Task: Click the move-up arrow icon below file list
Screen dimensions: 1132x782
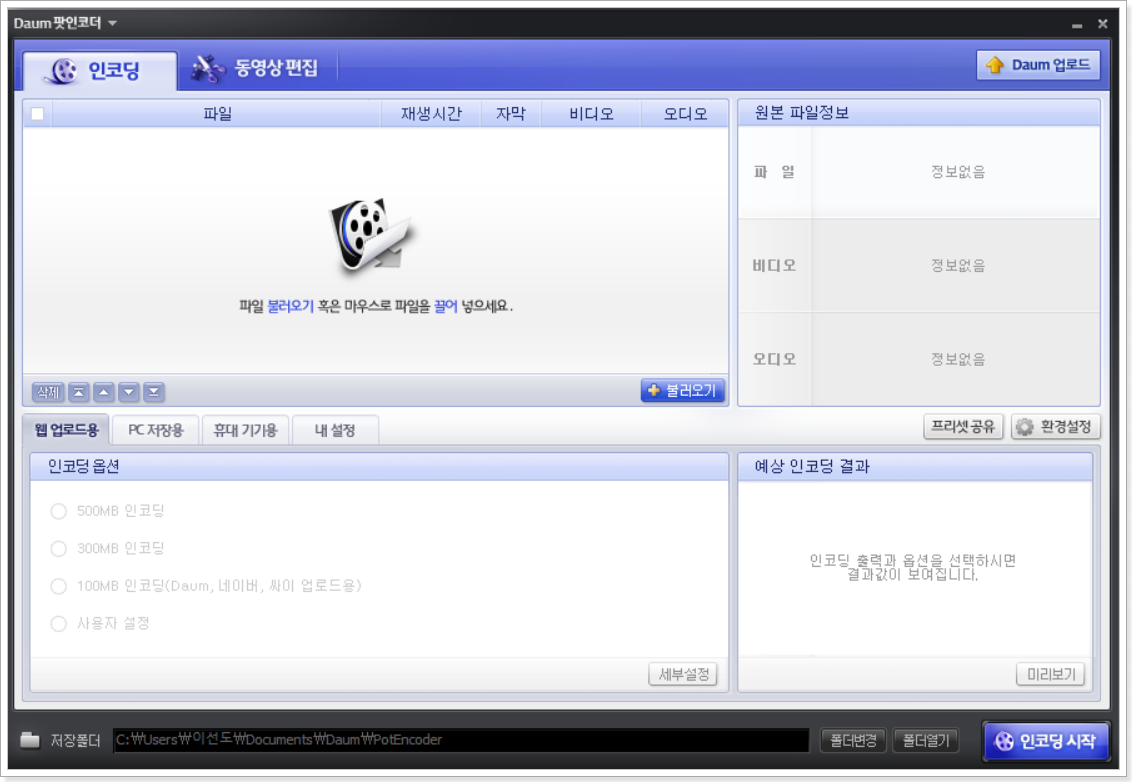Action: pyautogui.click(x=103, y=392)
